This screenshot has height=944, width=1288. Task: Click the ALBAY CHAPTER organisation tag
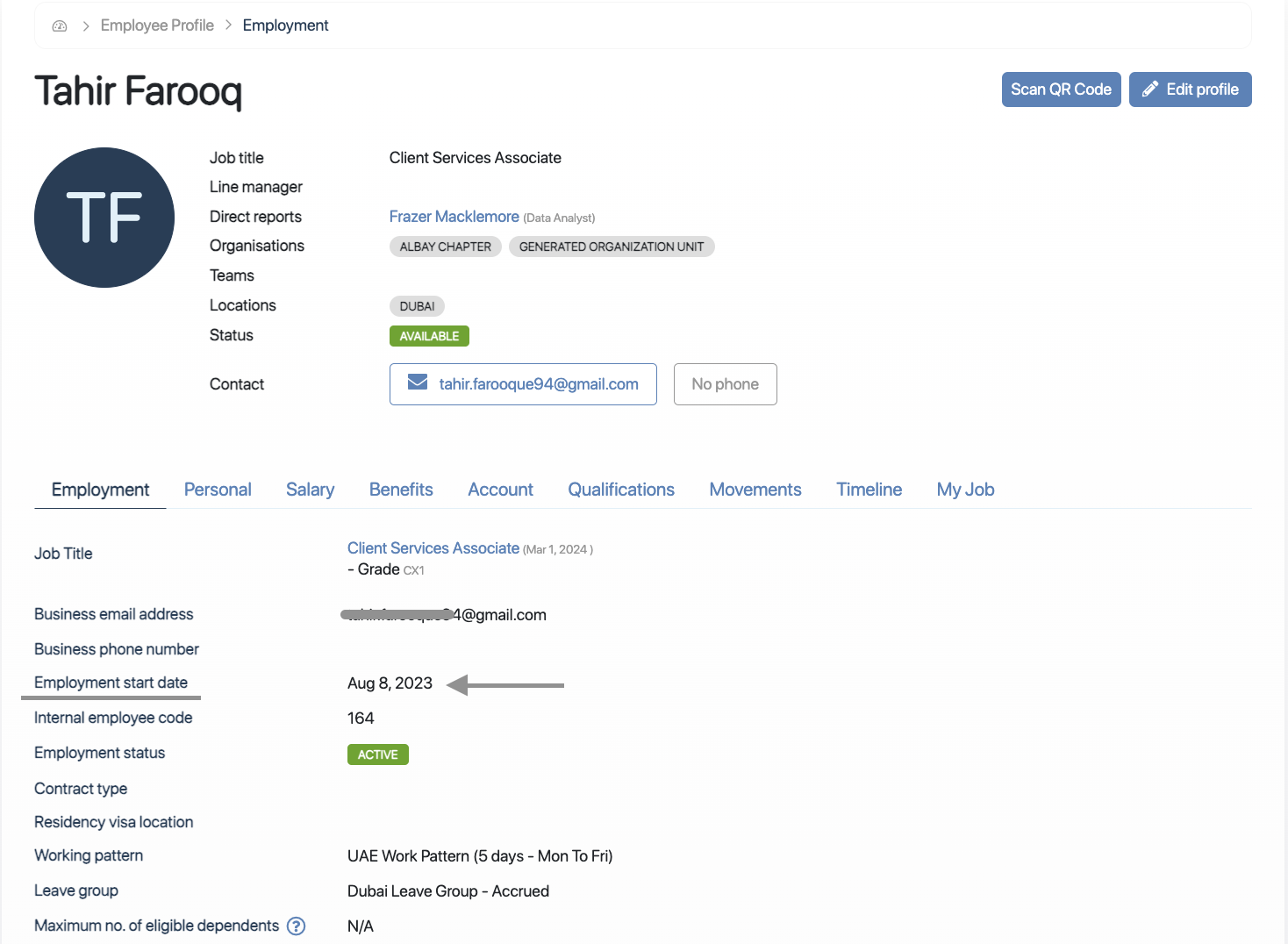(445, 247)
